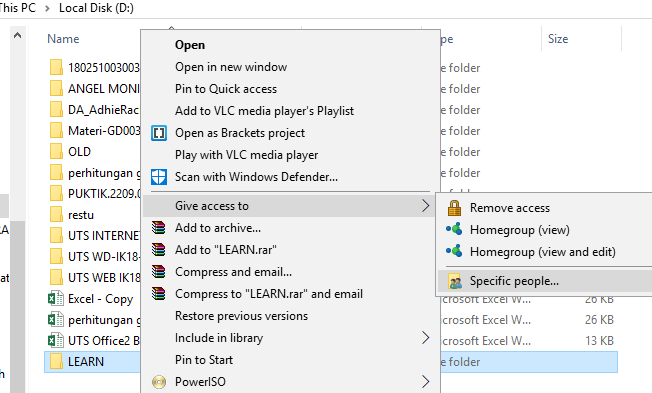The width and height of the screenshot is (652, 393).
Task: Select Open in new window
Action: click(x=231, y=67)
